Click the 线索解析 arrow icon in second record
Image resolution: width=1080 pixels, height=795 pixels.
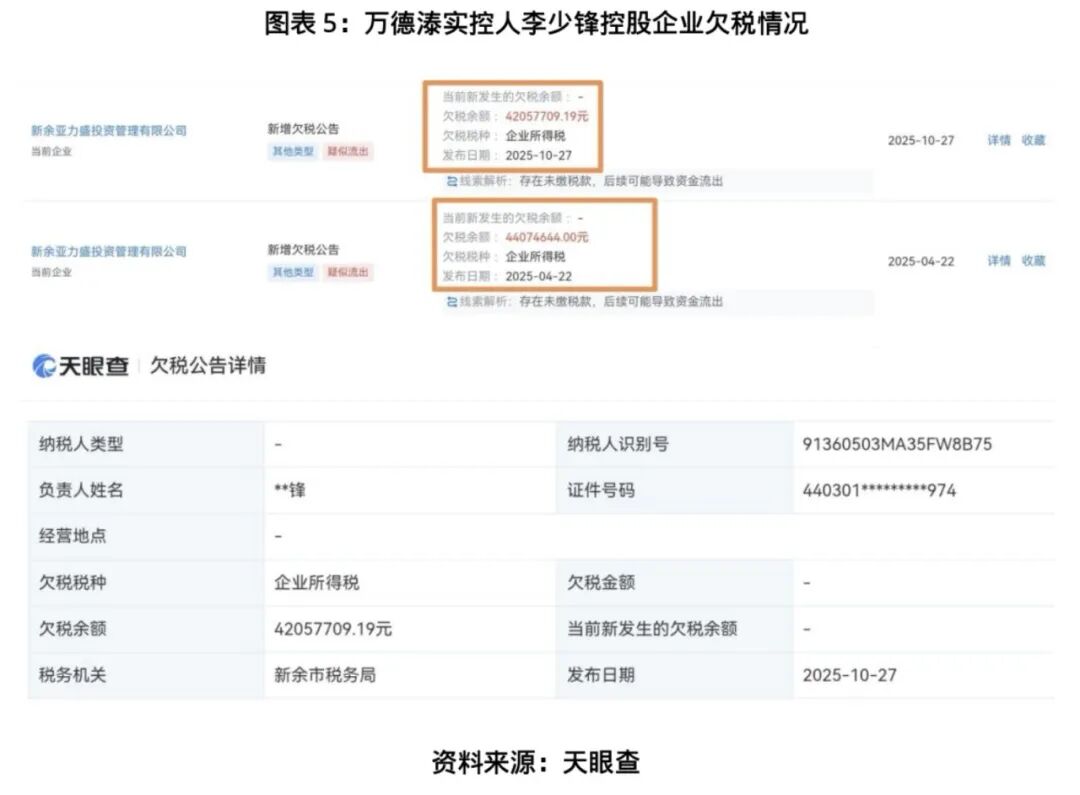[x=449, y=303]
